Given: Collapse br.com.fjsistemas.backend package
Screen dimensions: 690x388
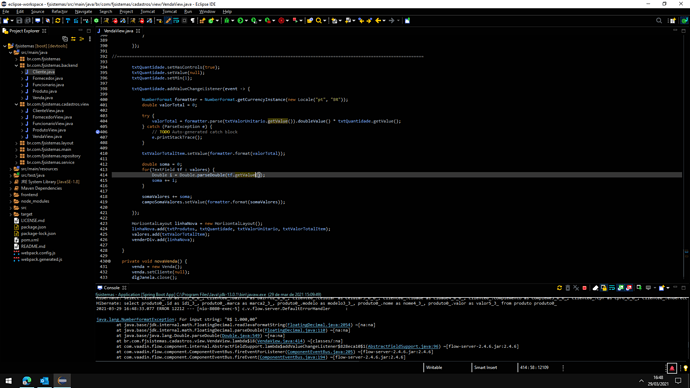Looking at the screenshot, I should tap(17, 65).
